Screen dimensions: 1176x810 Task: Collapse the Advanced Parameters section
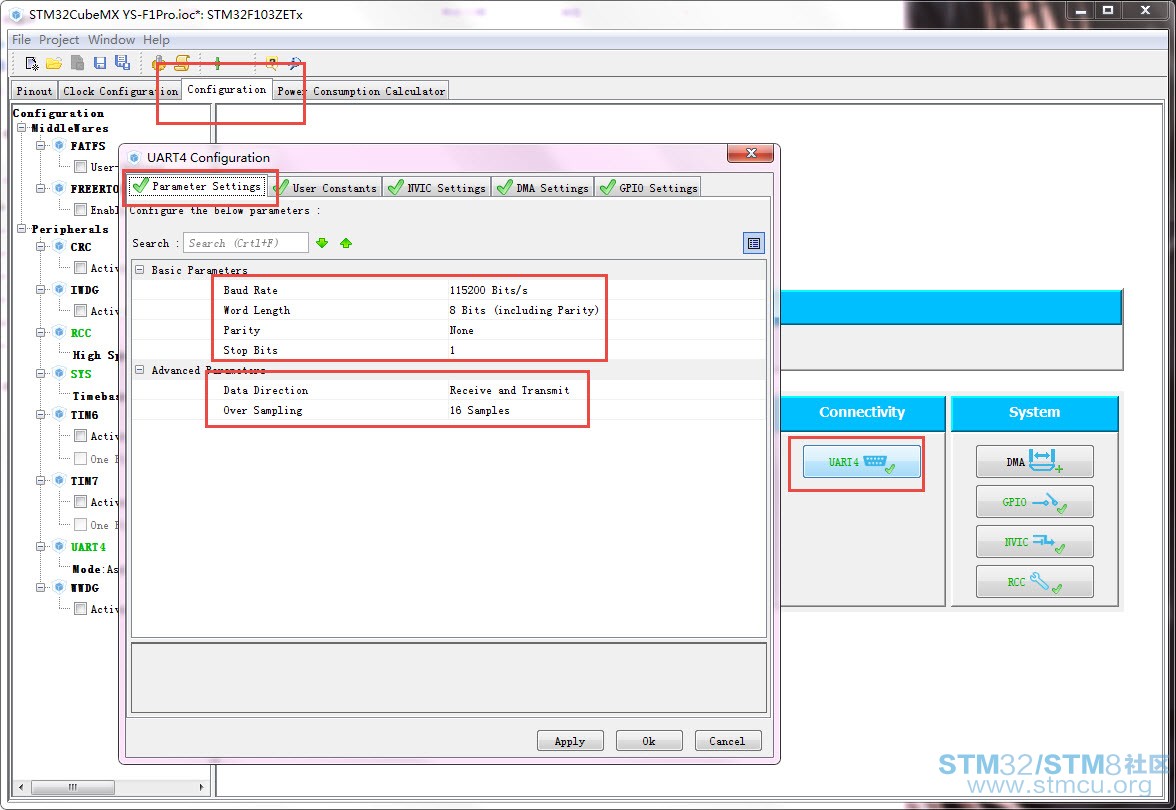140,370
